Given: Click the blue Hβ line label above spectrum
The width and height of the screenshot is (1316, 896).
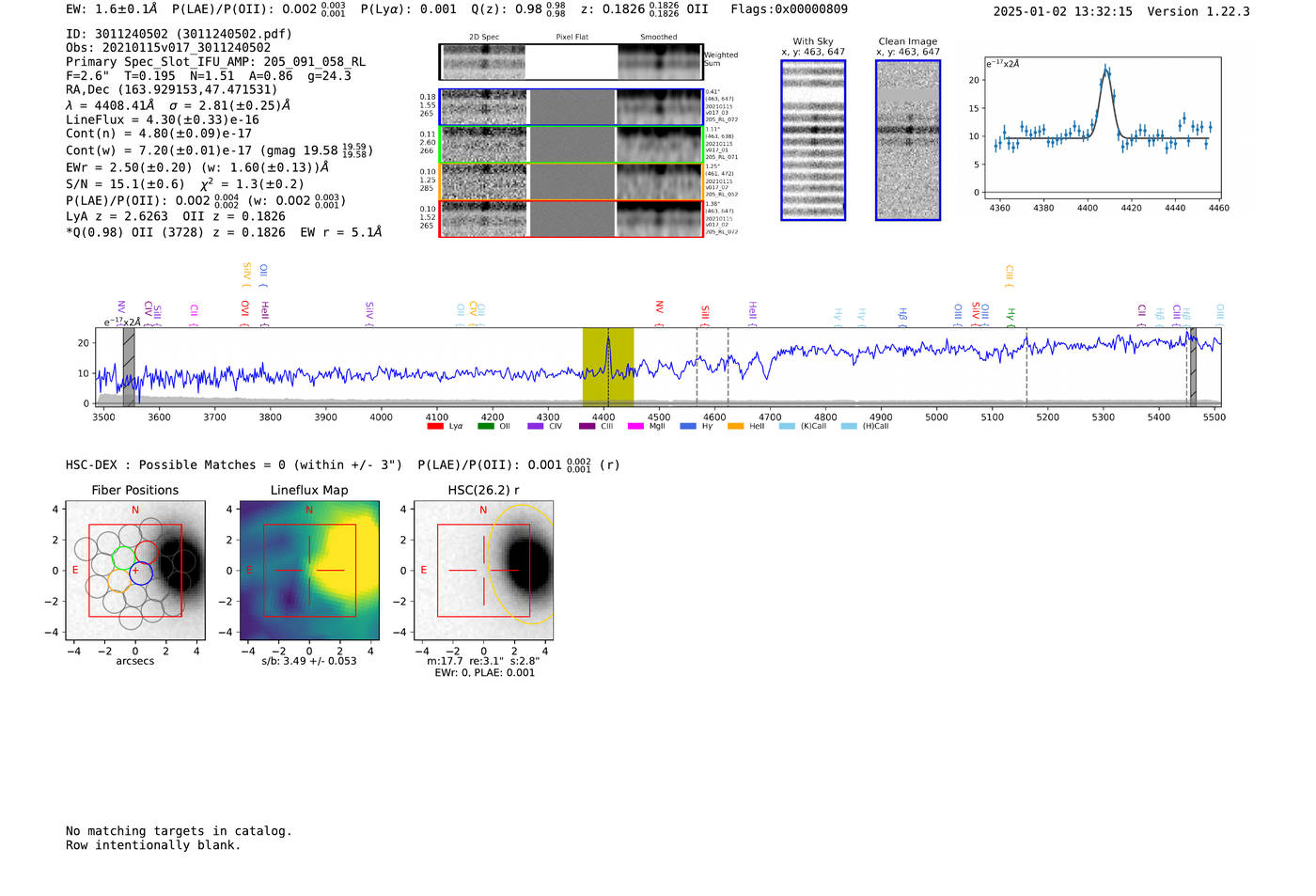Looking at the screenshot, I should click(902, 317).
